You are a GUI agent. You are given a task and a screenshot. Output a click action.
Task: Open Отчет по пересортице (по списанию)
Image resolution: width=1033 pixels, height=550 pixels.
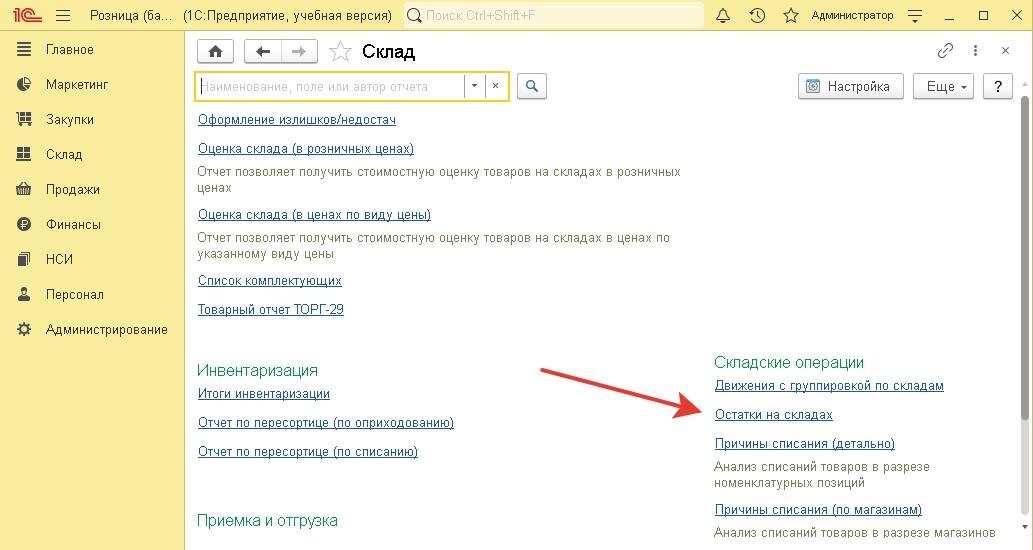(x=308, y=452)
